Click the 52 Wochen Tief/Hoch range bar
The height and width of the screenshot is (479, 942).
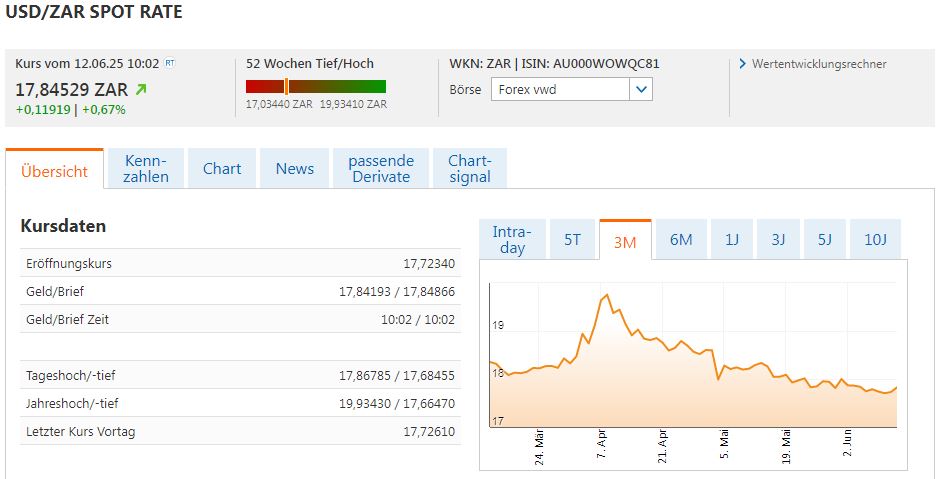pyautogui.click(x=316, y=87)
